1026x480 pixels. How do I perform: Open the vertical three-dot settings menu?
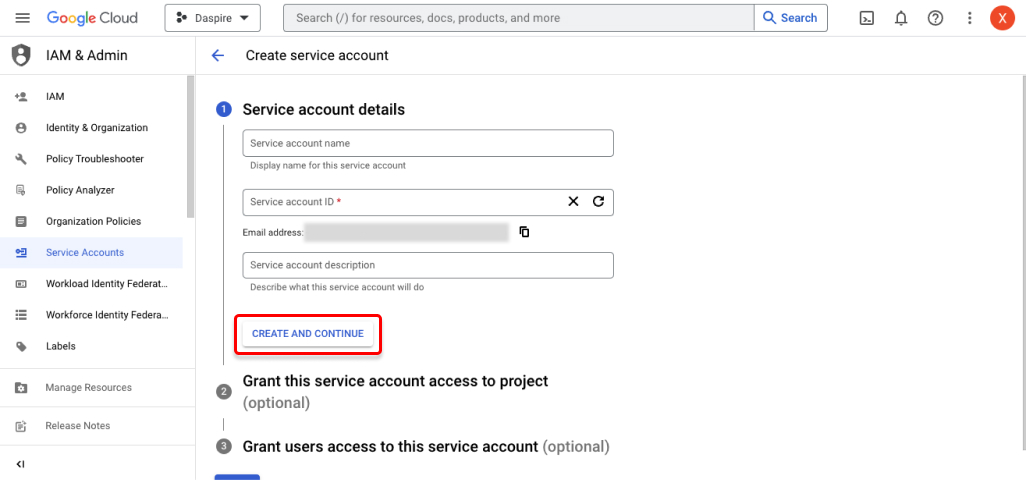click(970, 18)
